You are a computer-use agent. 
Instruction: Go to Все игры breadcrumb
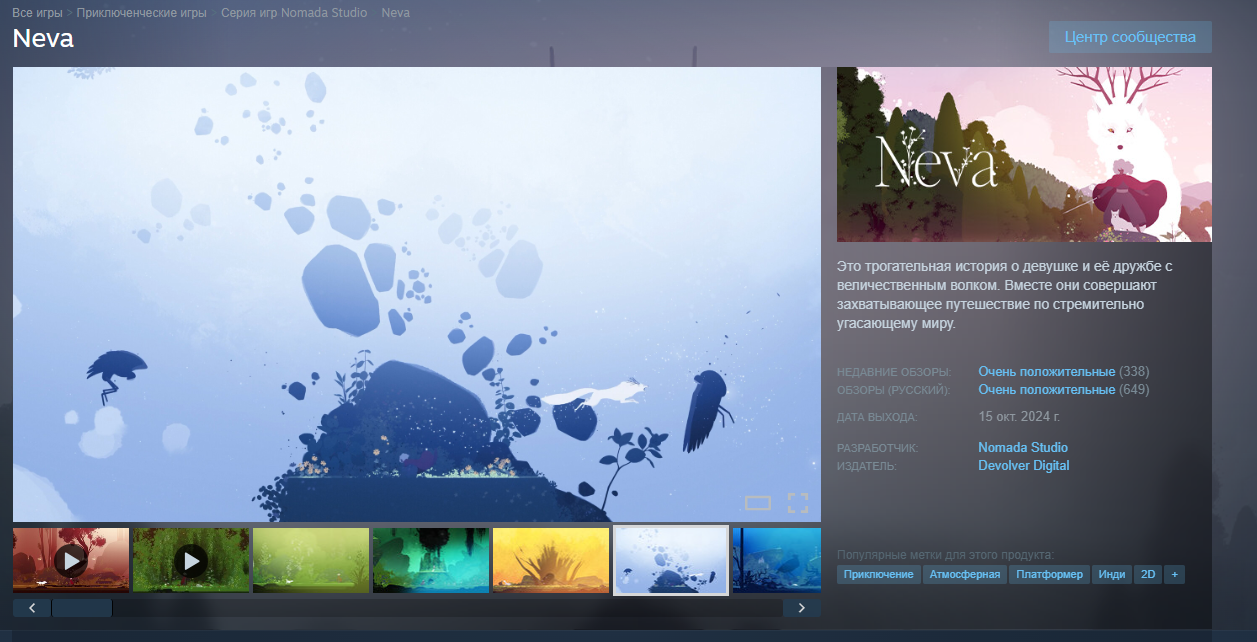pos(37,13)
